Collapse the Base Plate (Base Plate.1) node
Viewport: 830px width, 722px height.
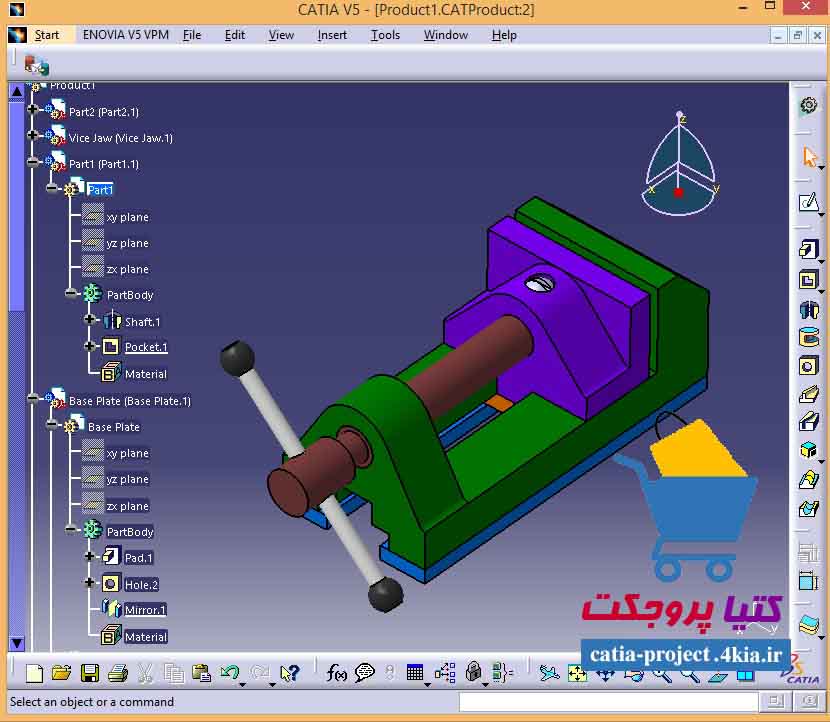pyautogui.click(x=32, y=398)
